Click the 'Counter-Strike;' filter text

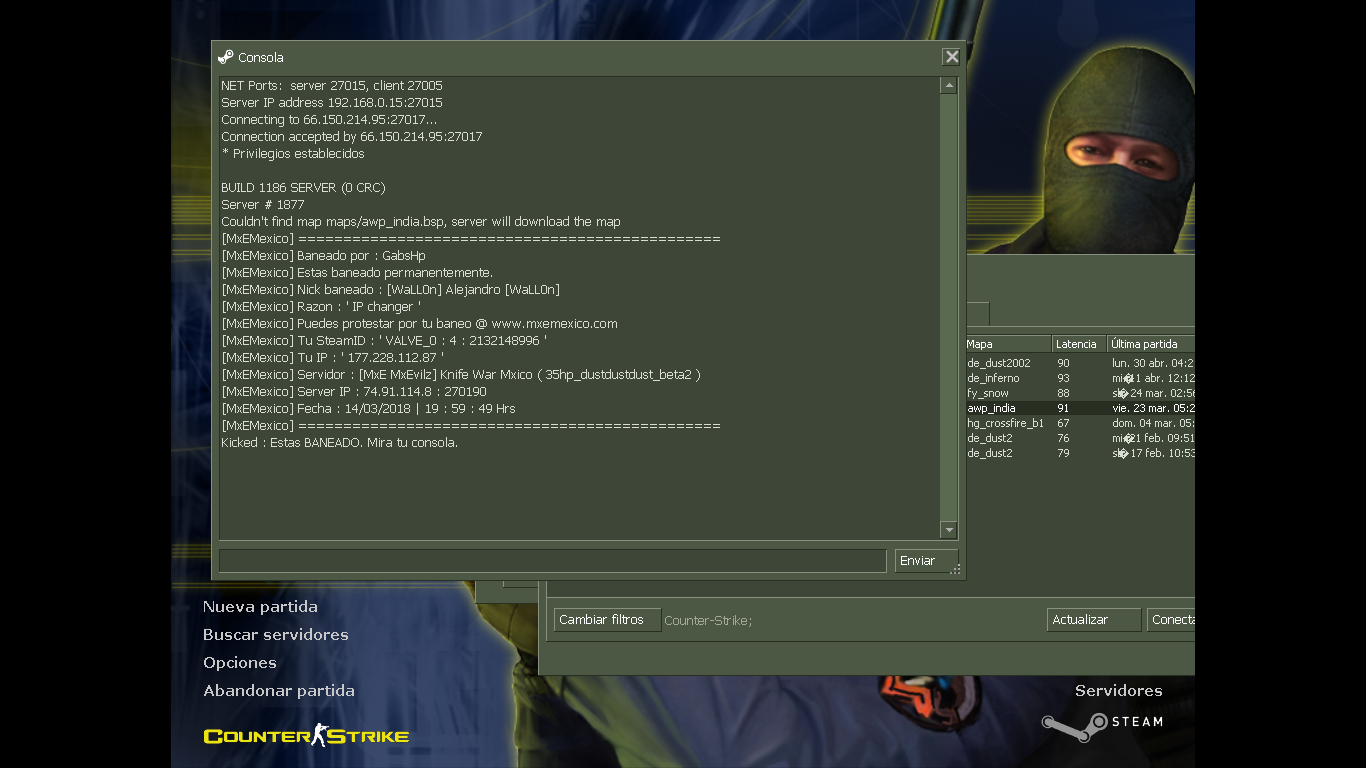[x=708, y=621]
